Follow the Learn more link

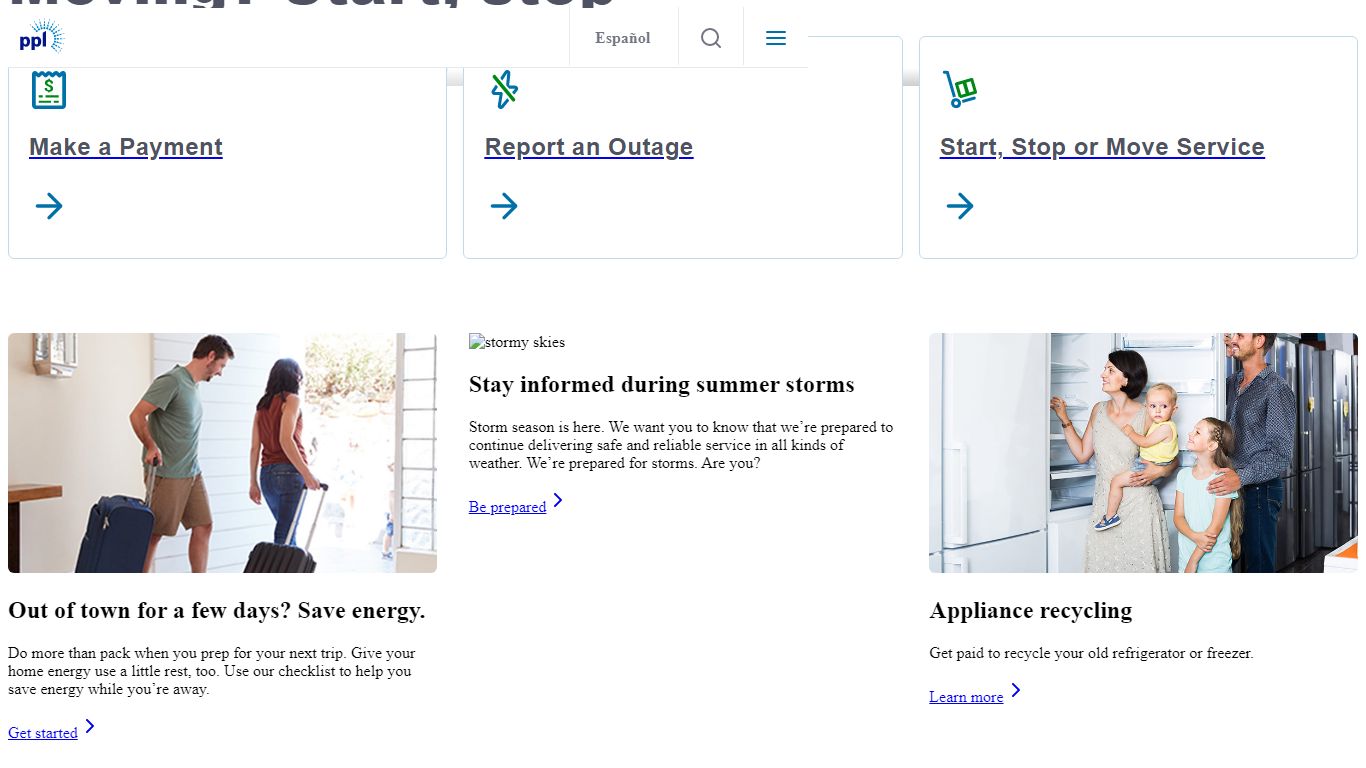click(x=966, y=697)
